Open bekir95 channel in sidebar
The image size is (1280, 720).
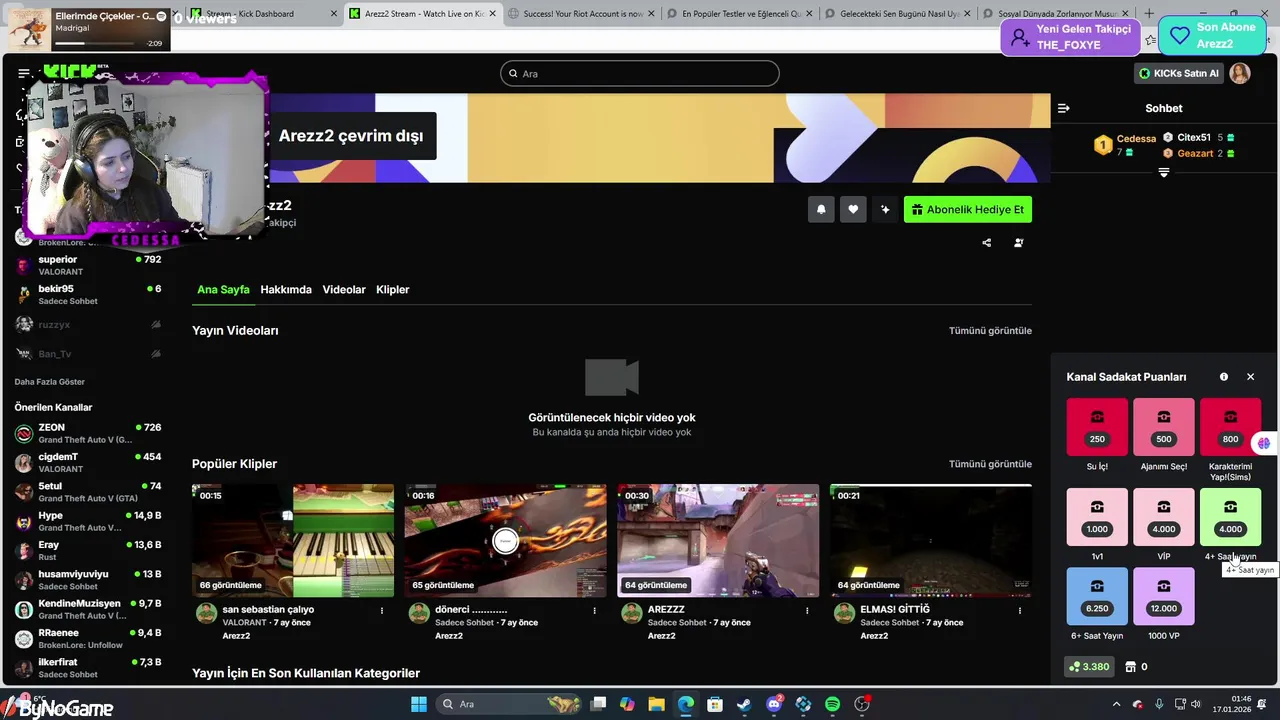tap(88, 295)
